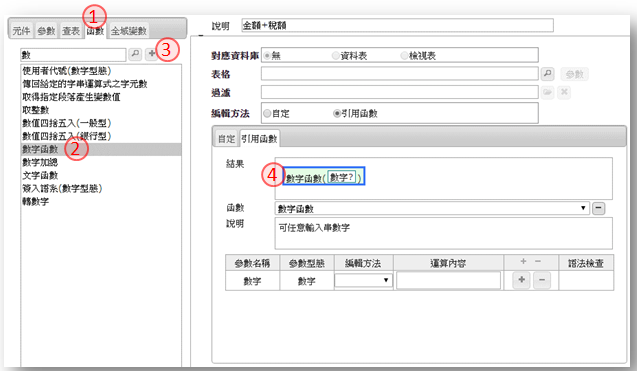
Task: Choose 自定 radio for 編輯方法
Action: [x=267, y=113]
